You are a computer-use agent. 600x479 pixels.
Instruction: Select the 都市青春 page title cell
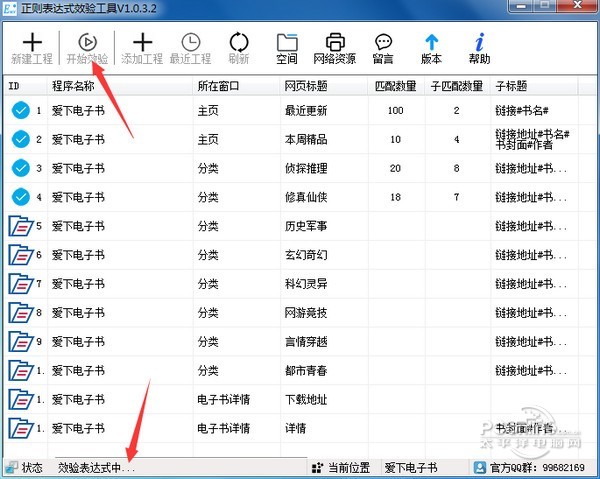point(306,370)
